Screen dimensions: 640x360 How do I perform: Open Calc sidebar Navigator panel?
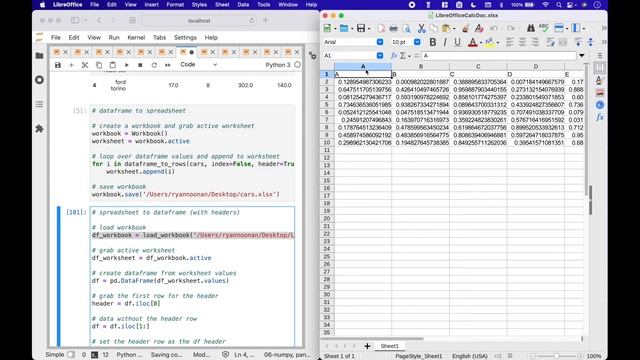click(x=600, y=105)
